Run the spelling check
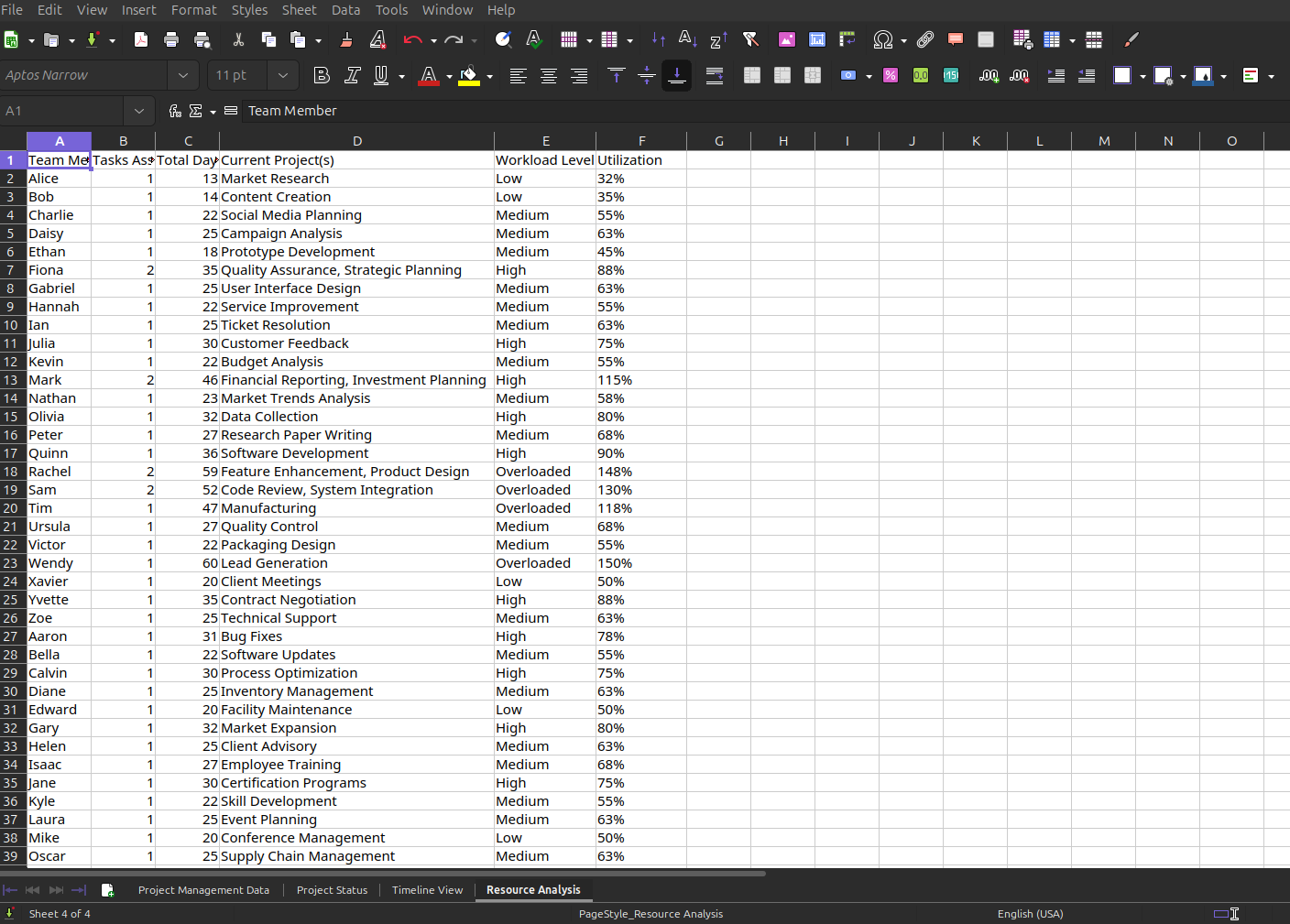 point(533,39)
